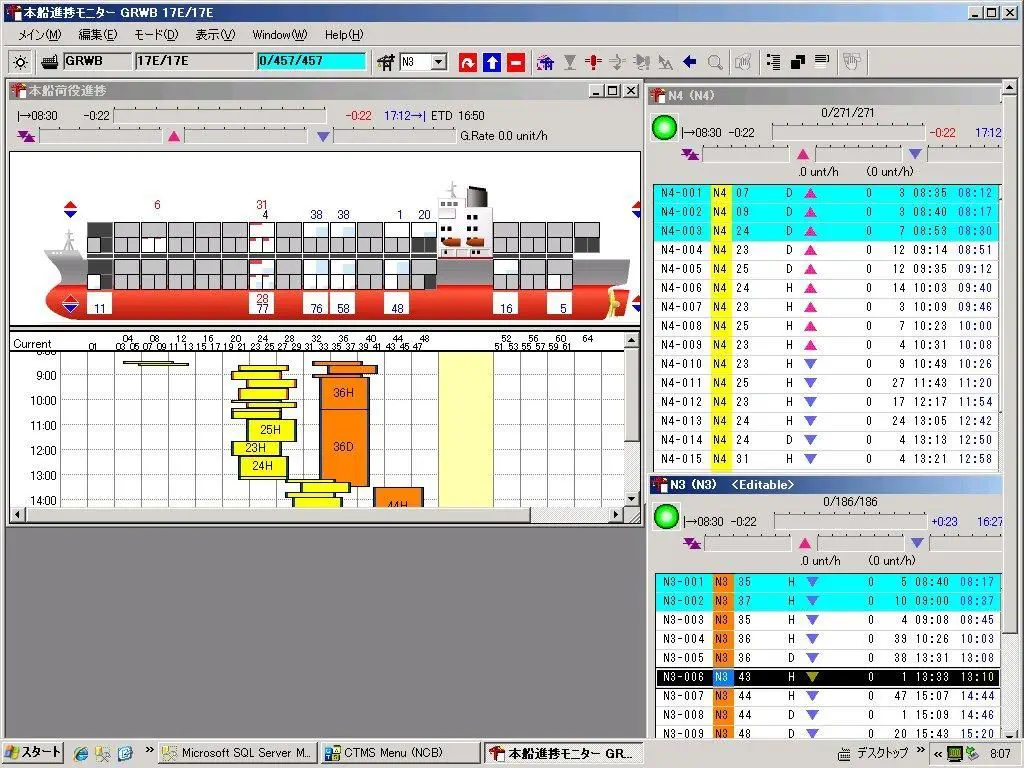Click the red curved-arrow refresh toolbar icon
Screen dimensions: 1024x768
click(x=467, y=63)
